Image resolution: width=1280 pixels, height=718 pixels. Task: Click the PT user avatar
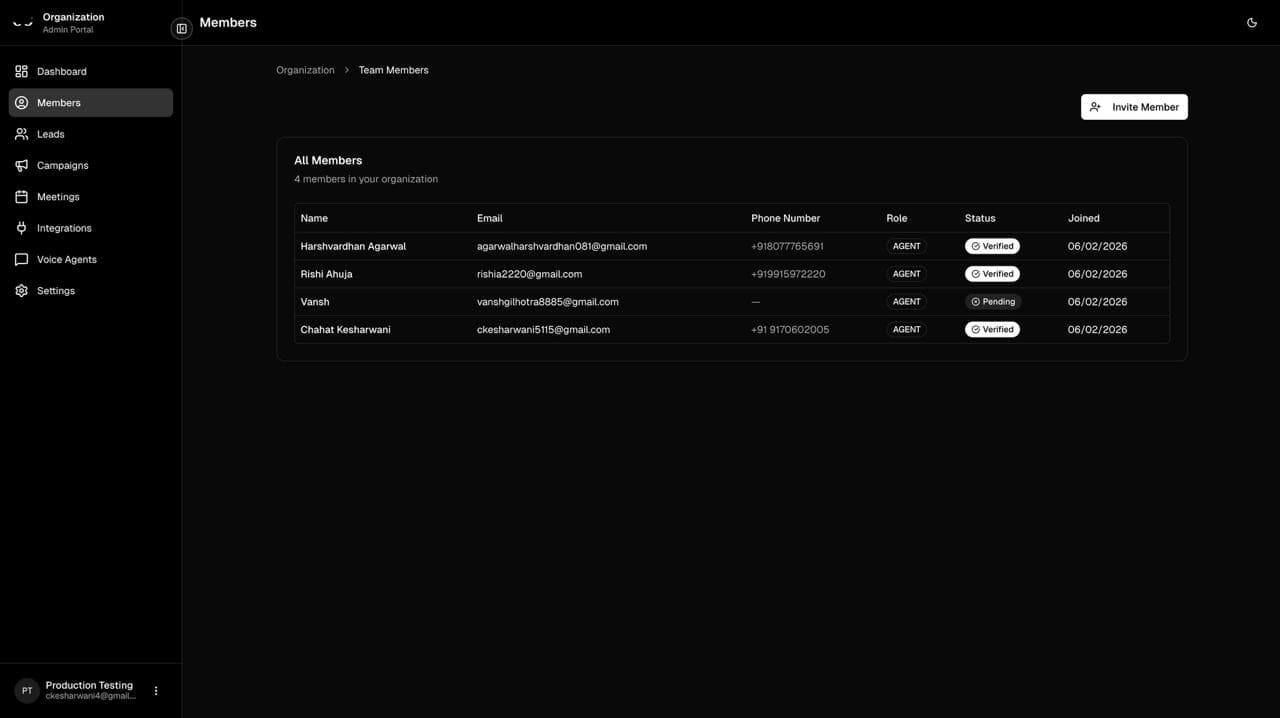pos(27,690)
